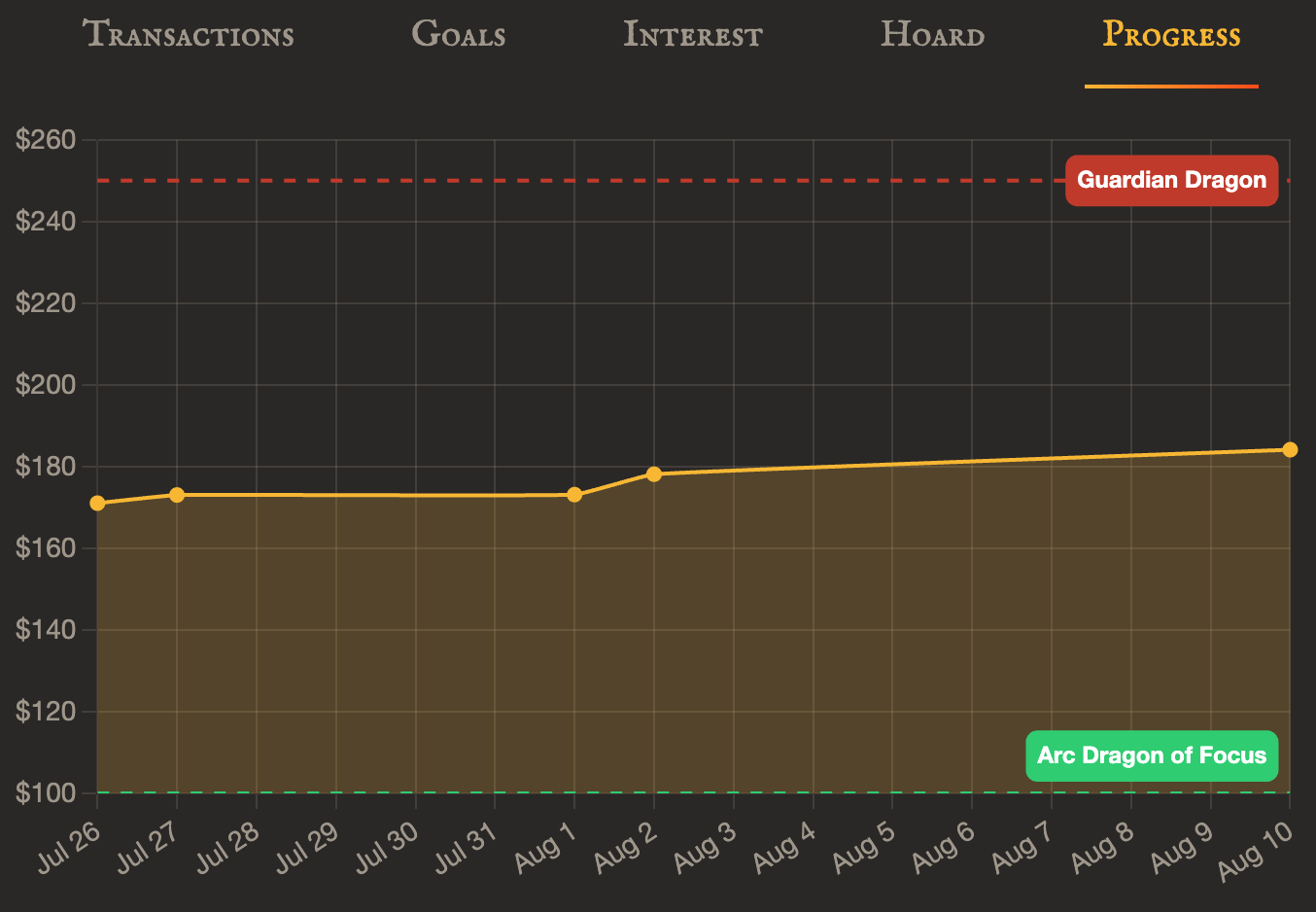
Task: Select the Jul 27 data point
Action: pyautogui.click(x=177, y=495)
